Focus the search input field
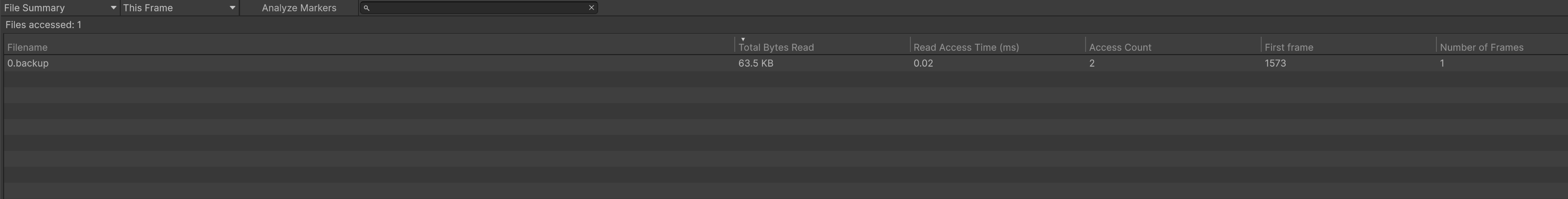1568x199 pixels. 478,8
